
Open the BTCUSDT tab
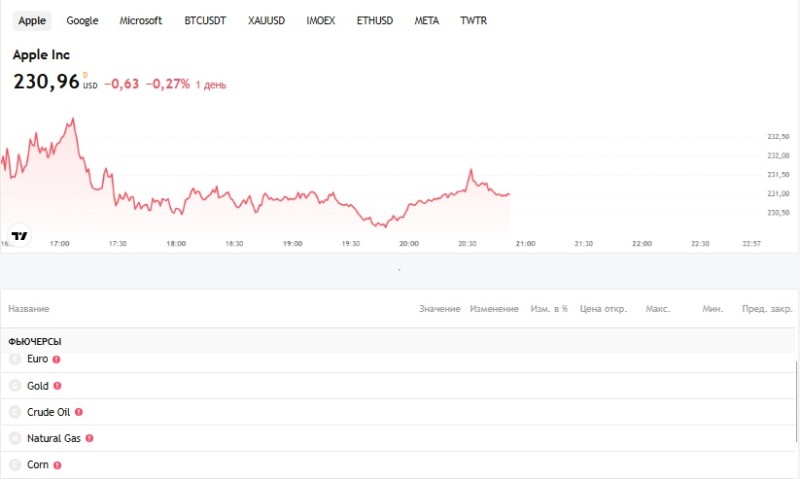coord(205,21)
